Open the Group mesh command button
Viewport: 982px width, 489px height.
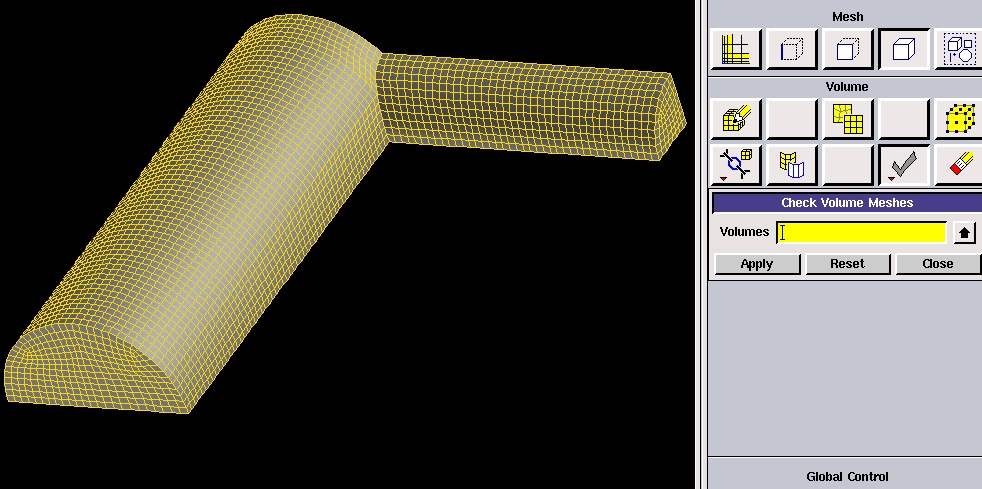click(x=958, y=49)
